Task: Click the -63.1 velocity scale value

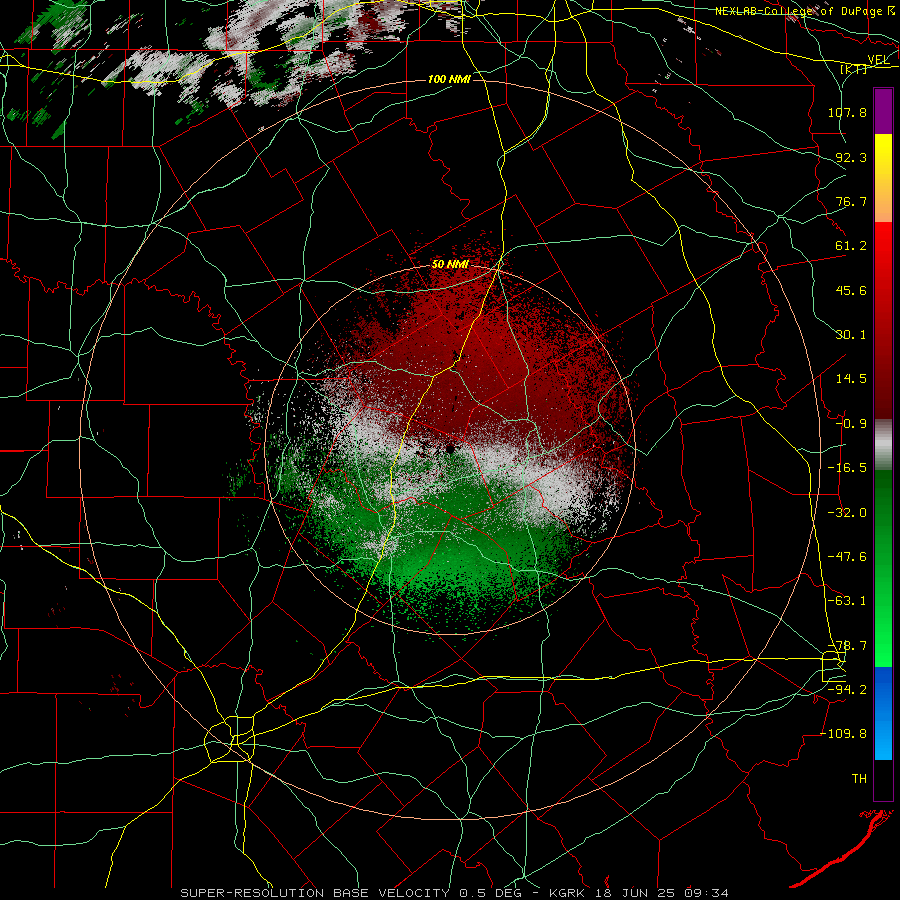Action: coord(847,601)
